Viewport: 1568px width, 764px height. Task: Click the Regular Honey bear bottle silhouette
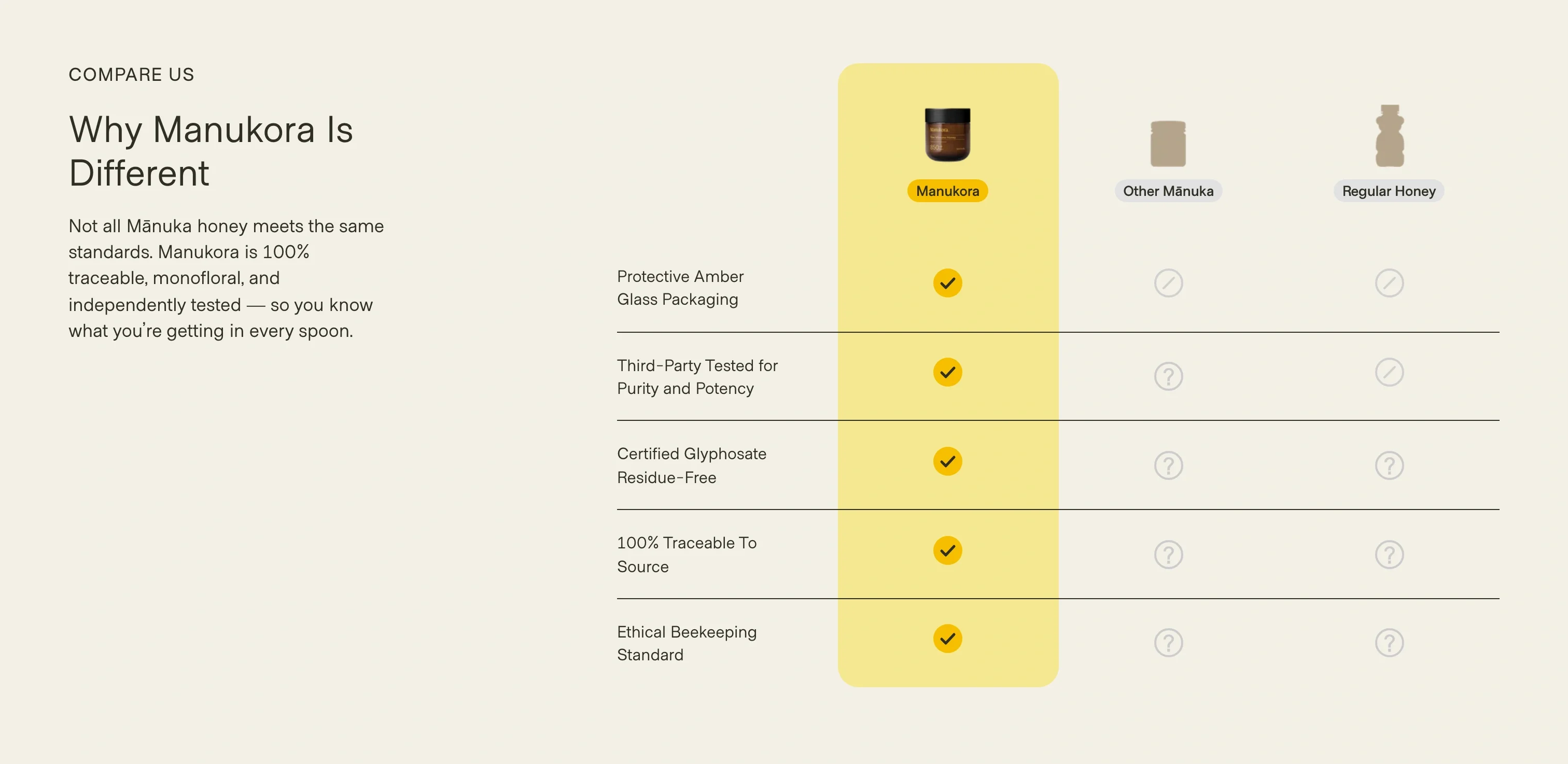[1389, 136]
